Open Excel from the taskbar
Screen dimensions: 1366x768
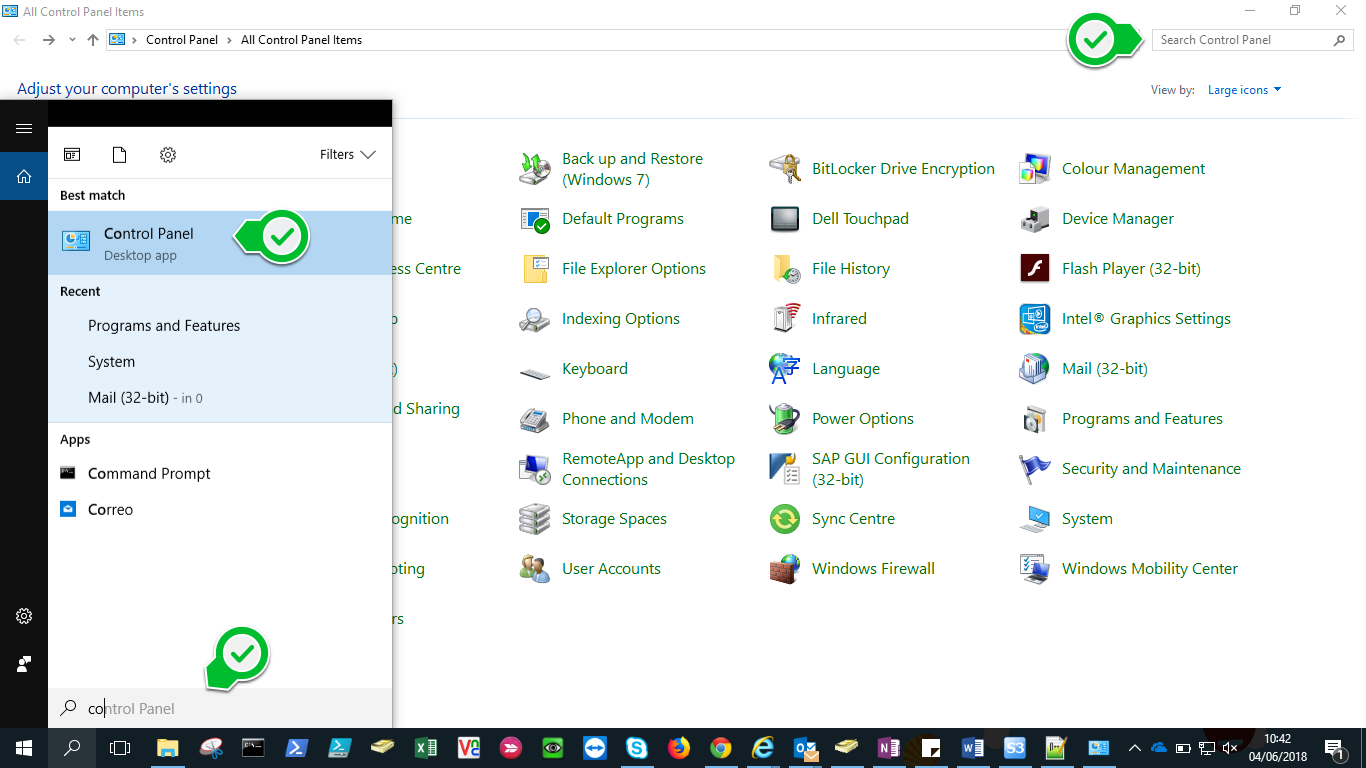pos(425,748)
